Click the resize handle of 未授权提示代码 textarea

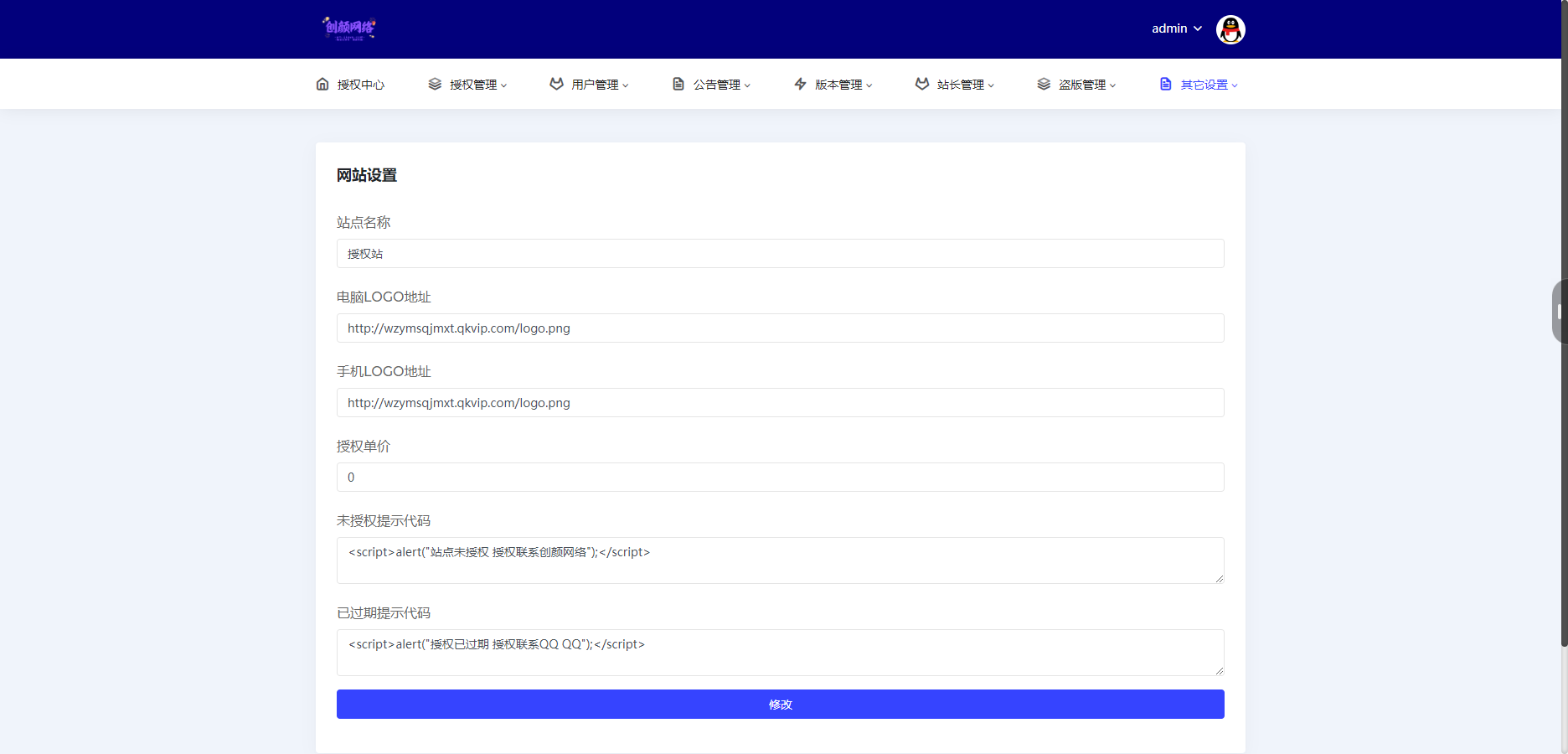[x=1220, y=579]
